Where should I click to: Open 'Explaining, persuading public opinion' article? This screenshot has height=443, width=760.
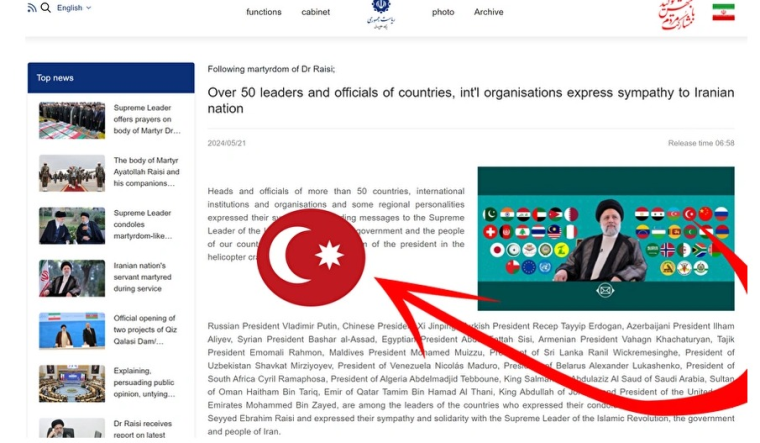[x=147, y=382]
